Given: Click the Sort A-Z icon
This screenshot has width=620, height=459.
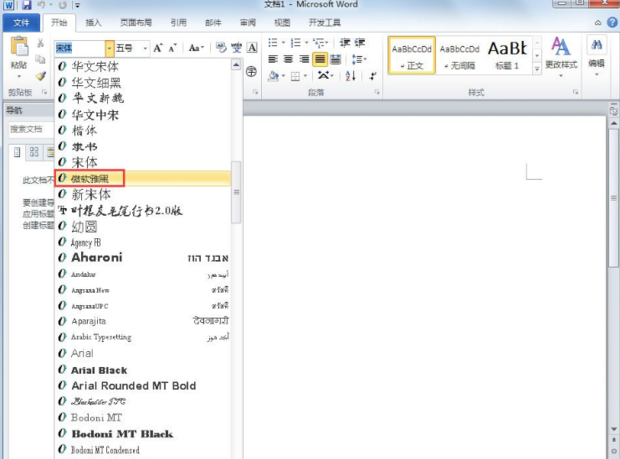Looking at the screenshot, I should point(350,76).
